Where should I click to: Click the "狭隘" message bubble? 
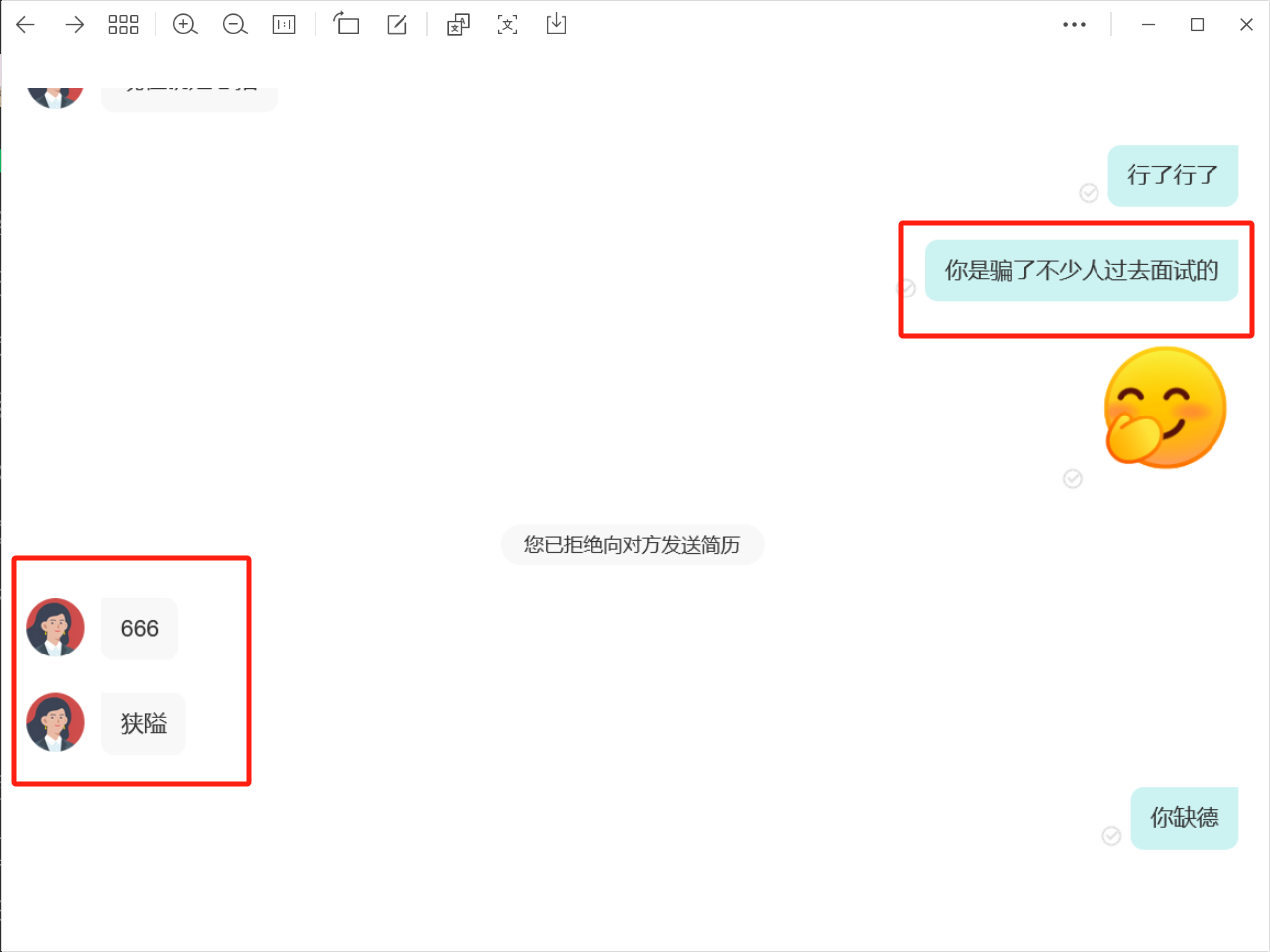pyautogui.click(x=144, y=724)
